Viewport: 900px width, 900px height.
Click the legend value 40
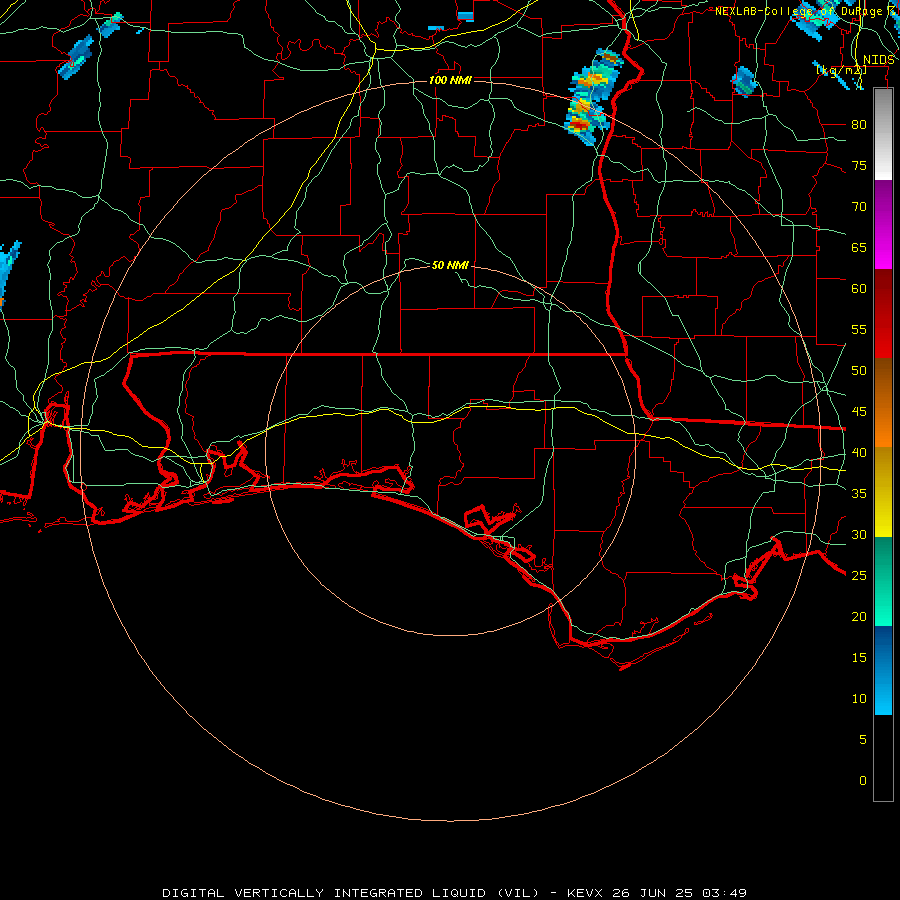[x=859, y=452]
